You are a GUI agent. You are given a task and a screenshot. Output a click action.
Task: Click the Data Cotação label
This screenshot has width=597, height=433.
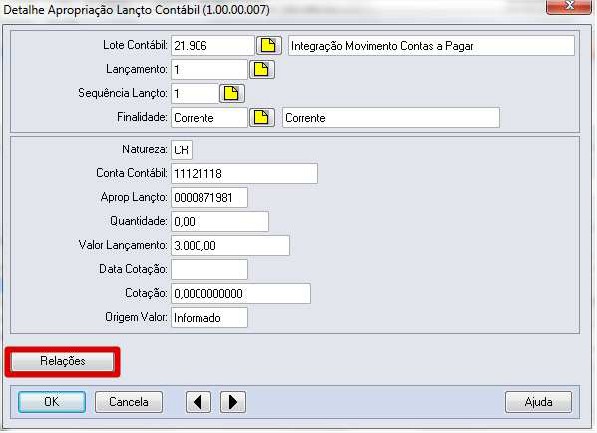(x=133, y=269)
